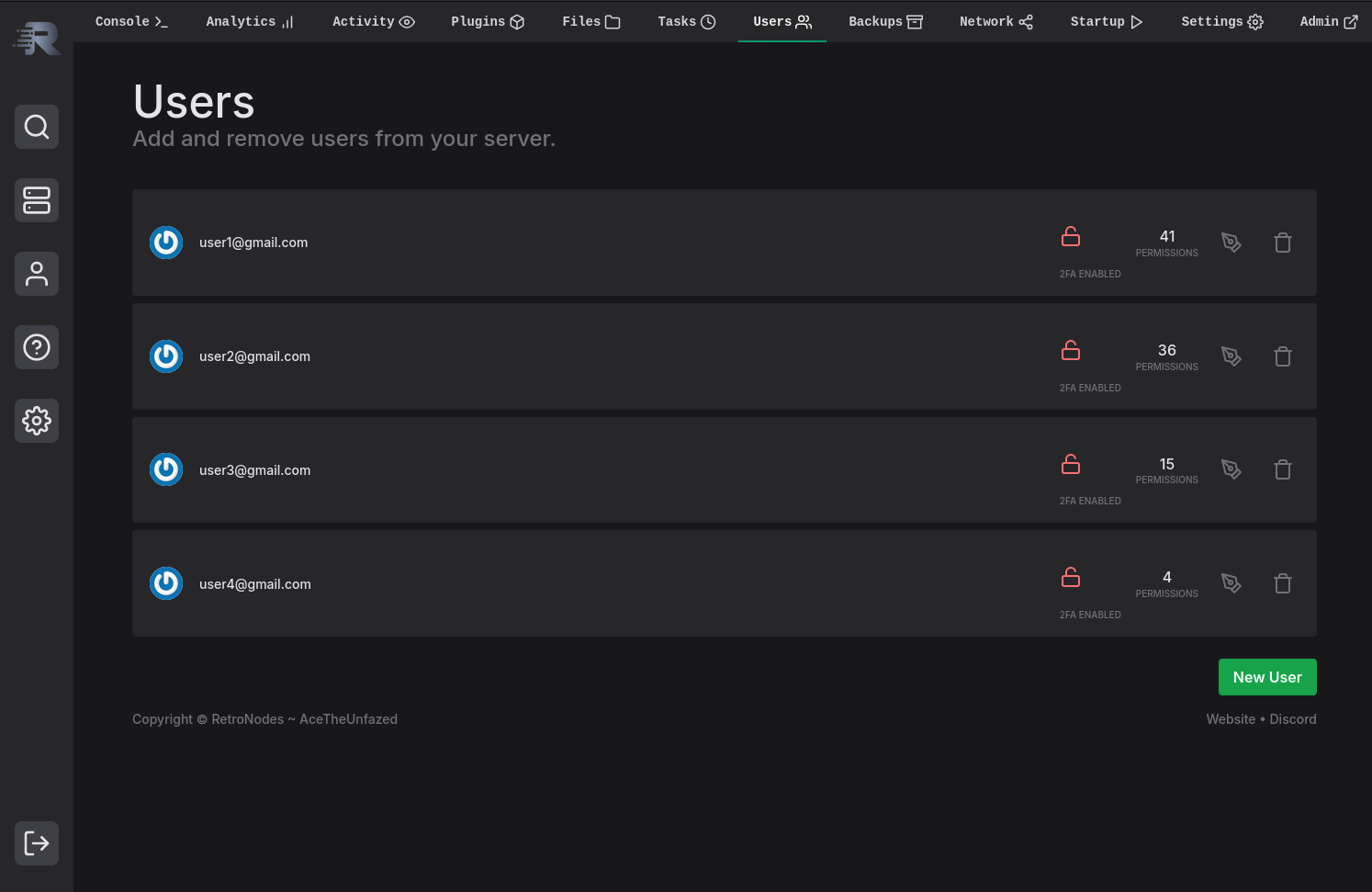Switch to the Files tab
This screenshot has height=892, width=1372.
591,21
